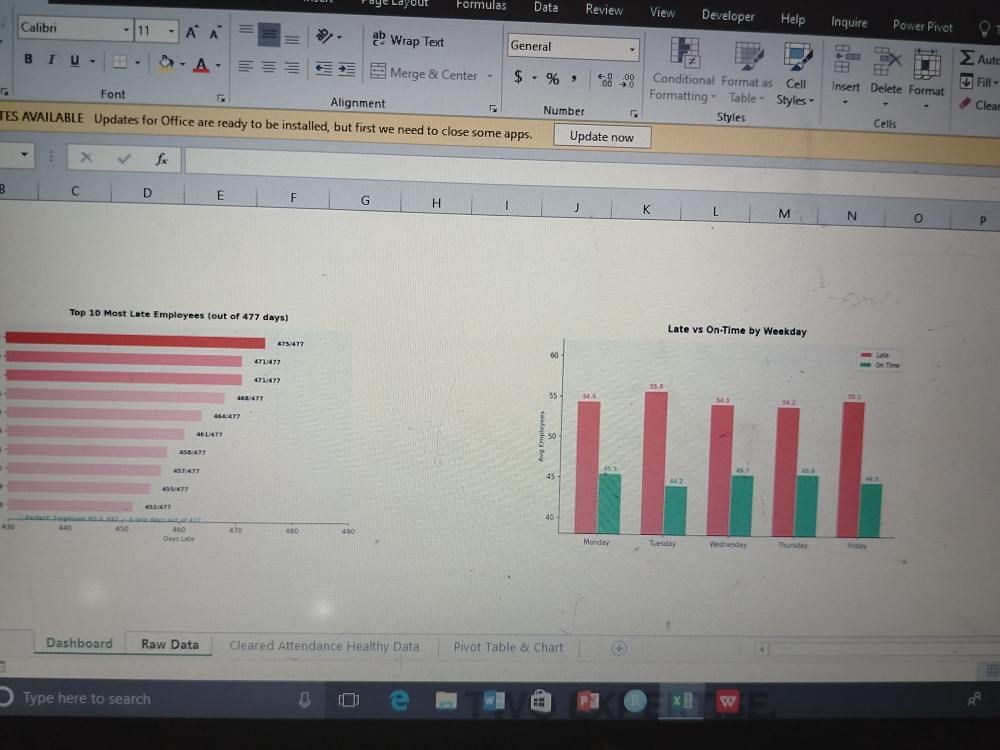This screenshot has height=750, width=1000.
Task: Open Format cells menu
Action: 927,80
